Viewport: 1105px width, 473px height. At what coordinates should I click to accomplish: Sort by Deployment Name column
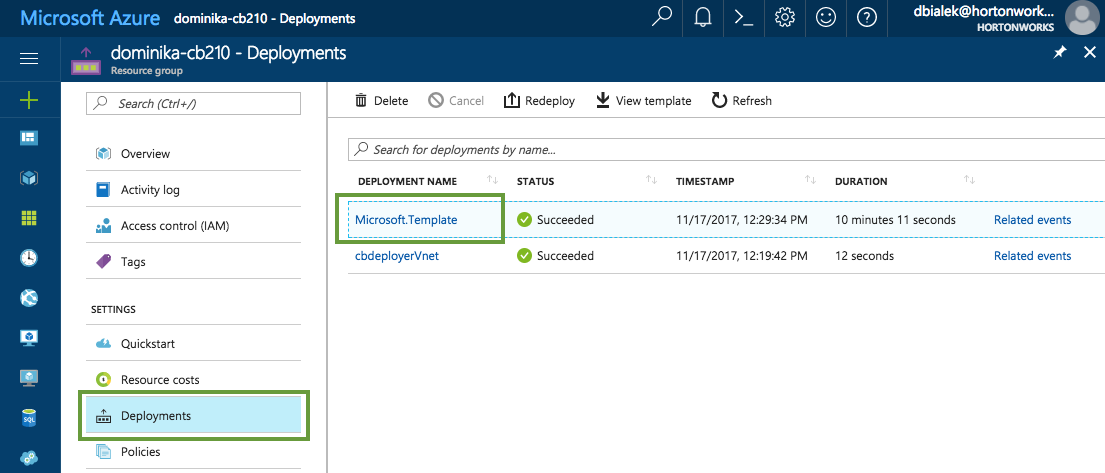(x=491, y=181)
